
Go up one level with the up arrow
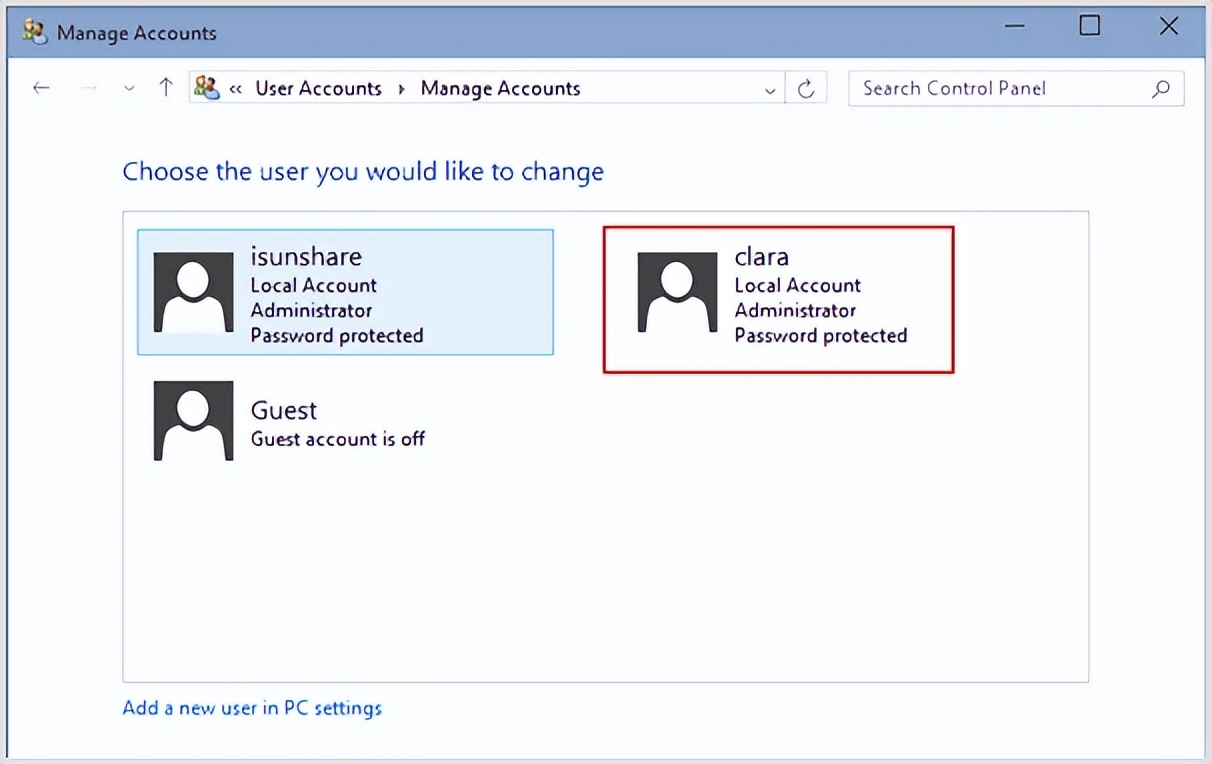[166, 88]
